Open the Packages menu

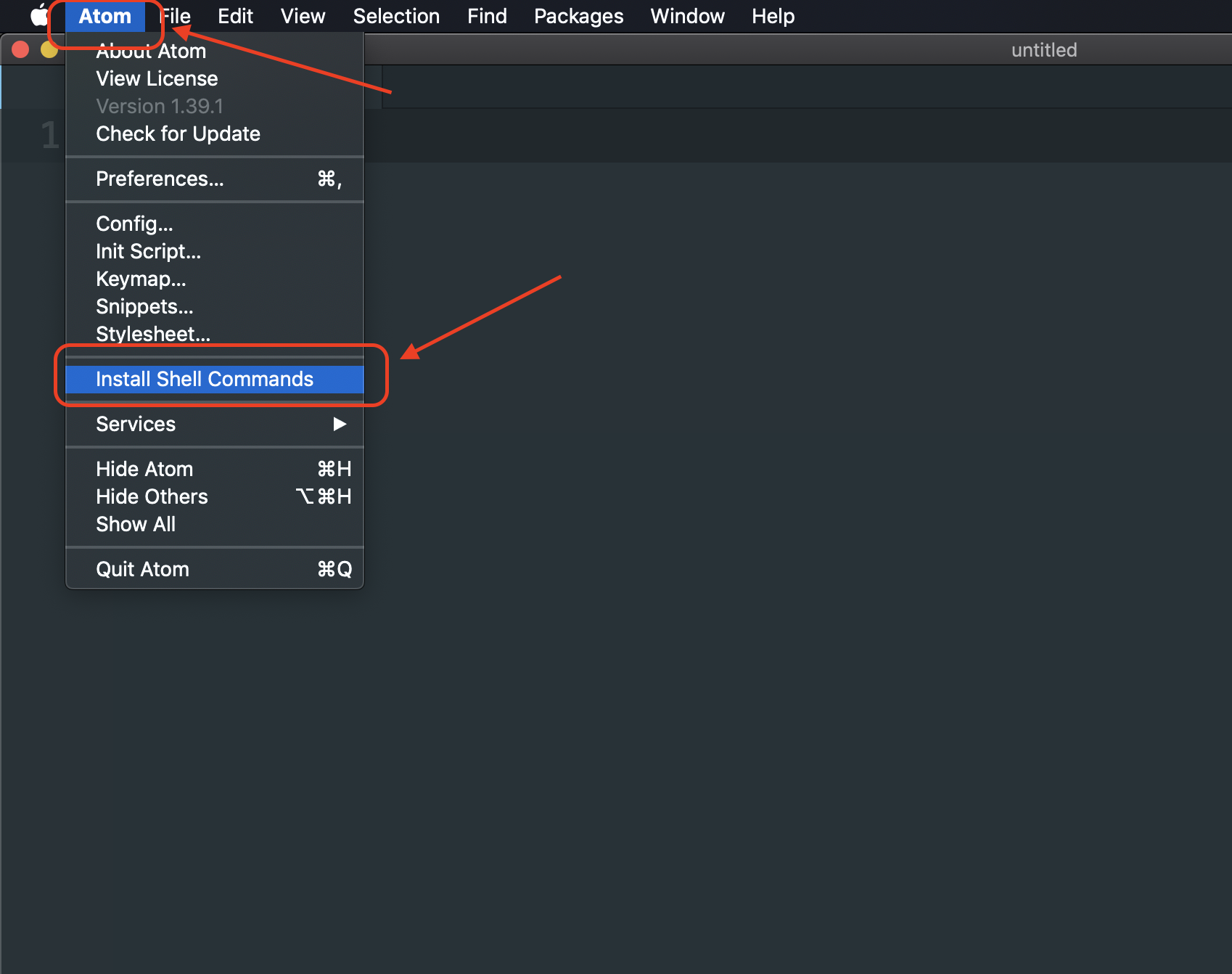pos(578,16)
